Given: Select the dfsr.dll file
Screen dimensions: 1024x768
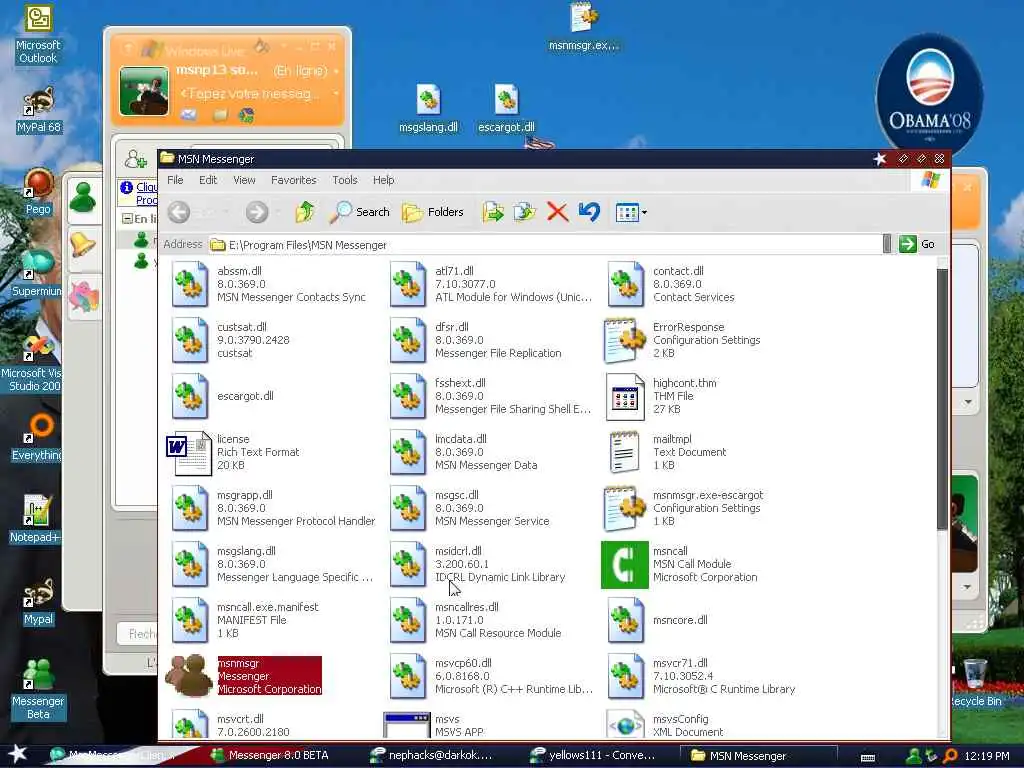Looking at the screenshot, I should [475, 340].
